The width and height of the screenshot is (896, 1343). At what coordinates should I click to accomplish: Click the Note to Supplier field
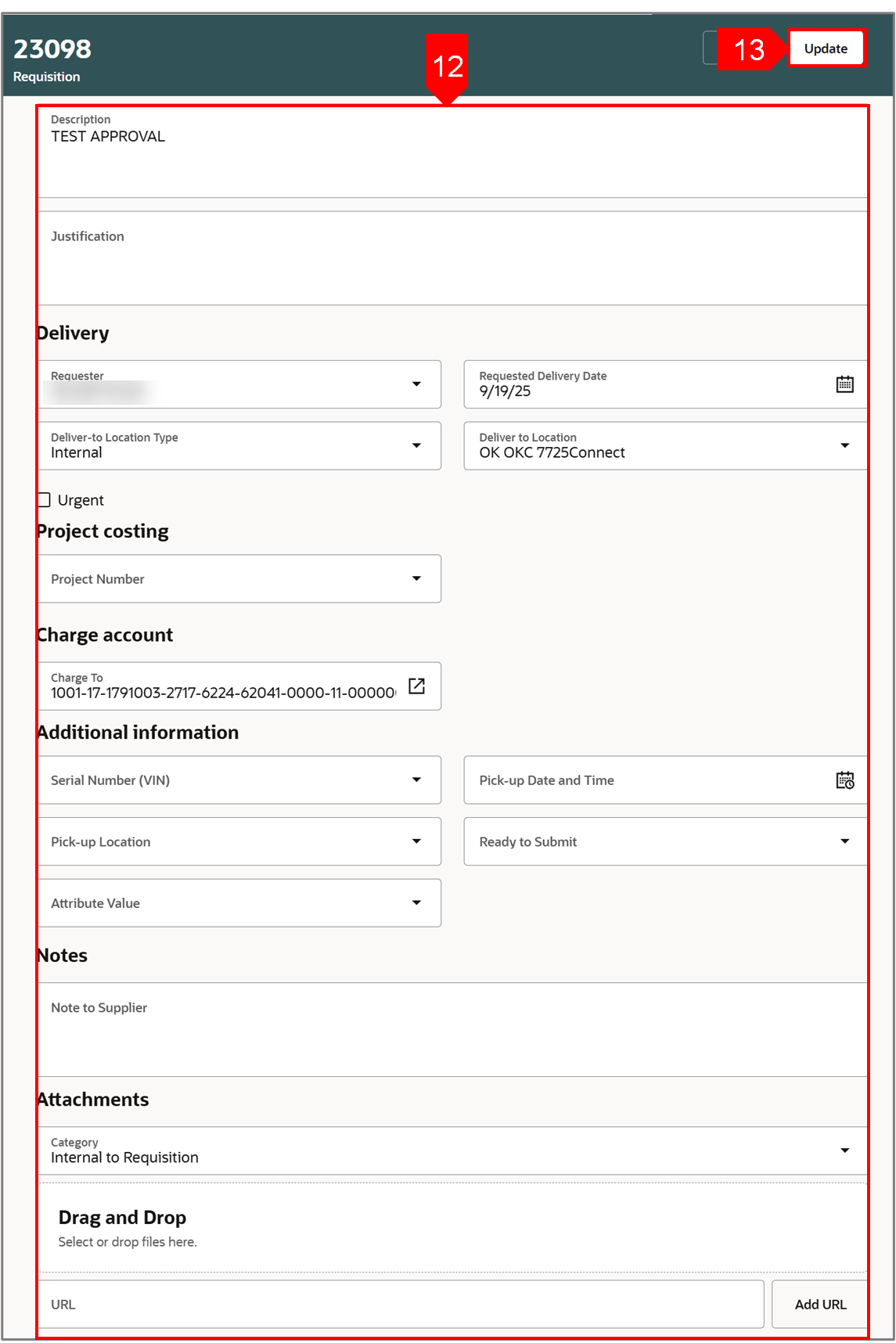(x=452, y=1029)
